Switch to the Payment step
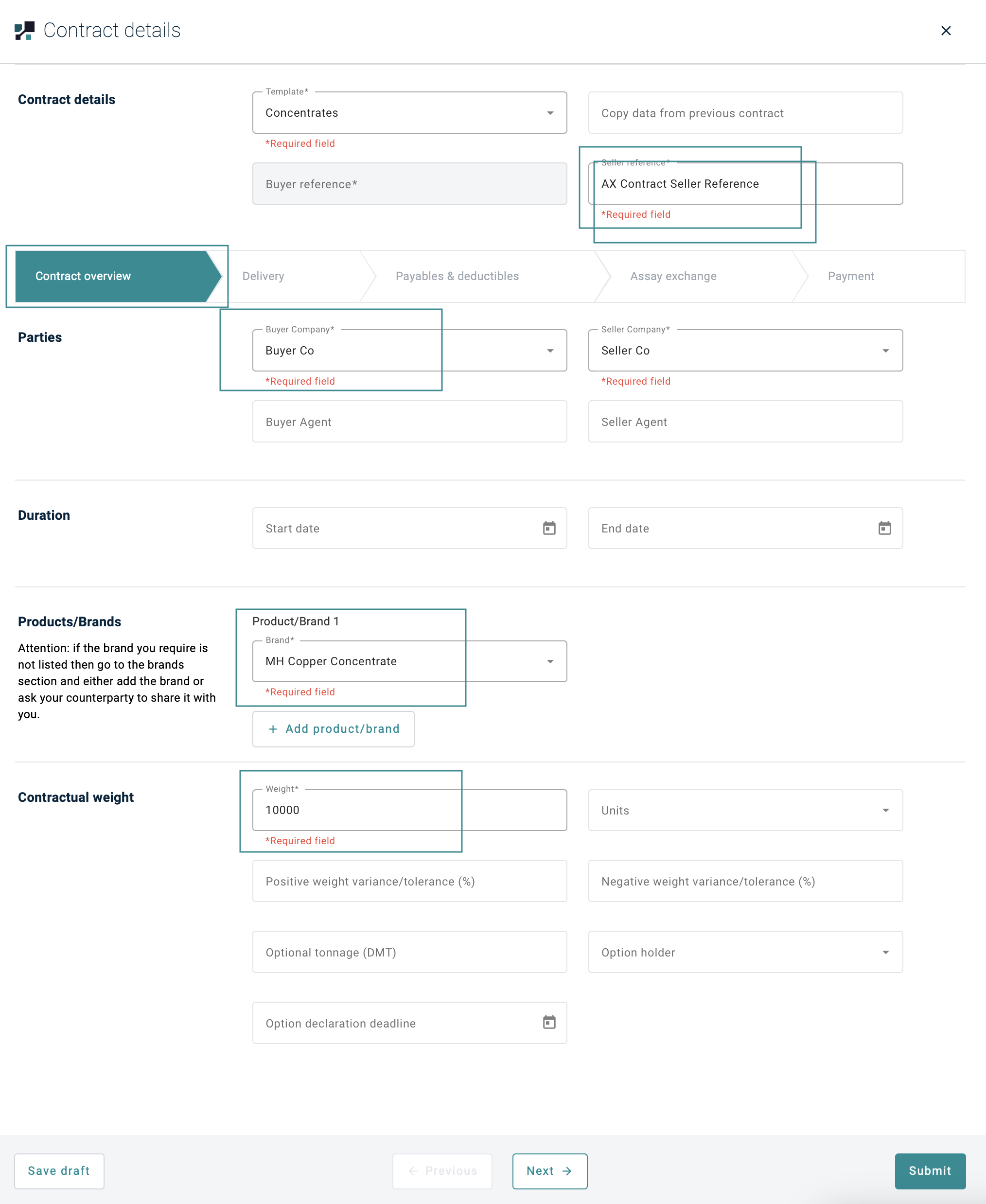The width and height of the screenshot is (986, 1204). pyautogui.click(x=850, y=276)
